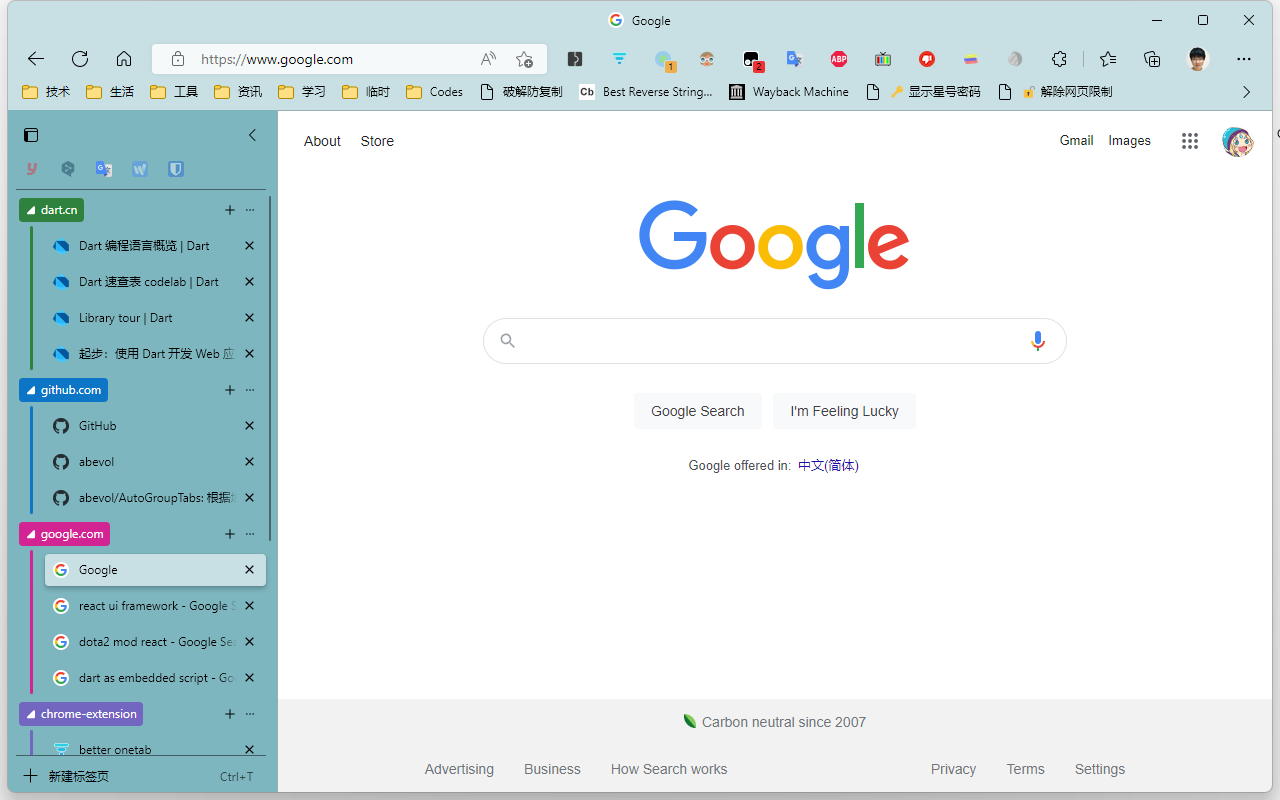The width and height of the screenshot is (1280, 800).
Task: Open Wayback Machine bookmark
Action: point(789,92)
